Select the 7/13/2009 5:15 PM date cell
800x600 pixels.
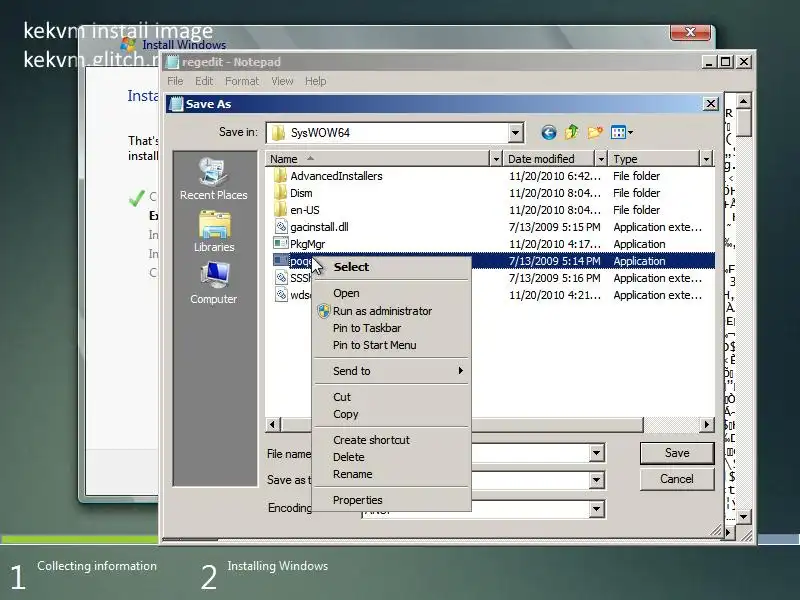pos(555,227)
